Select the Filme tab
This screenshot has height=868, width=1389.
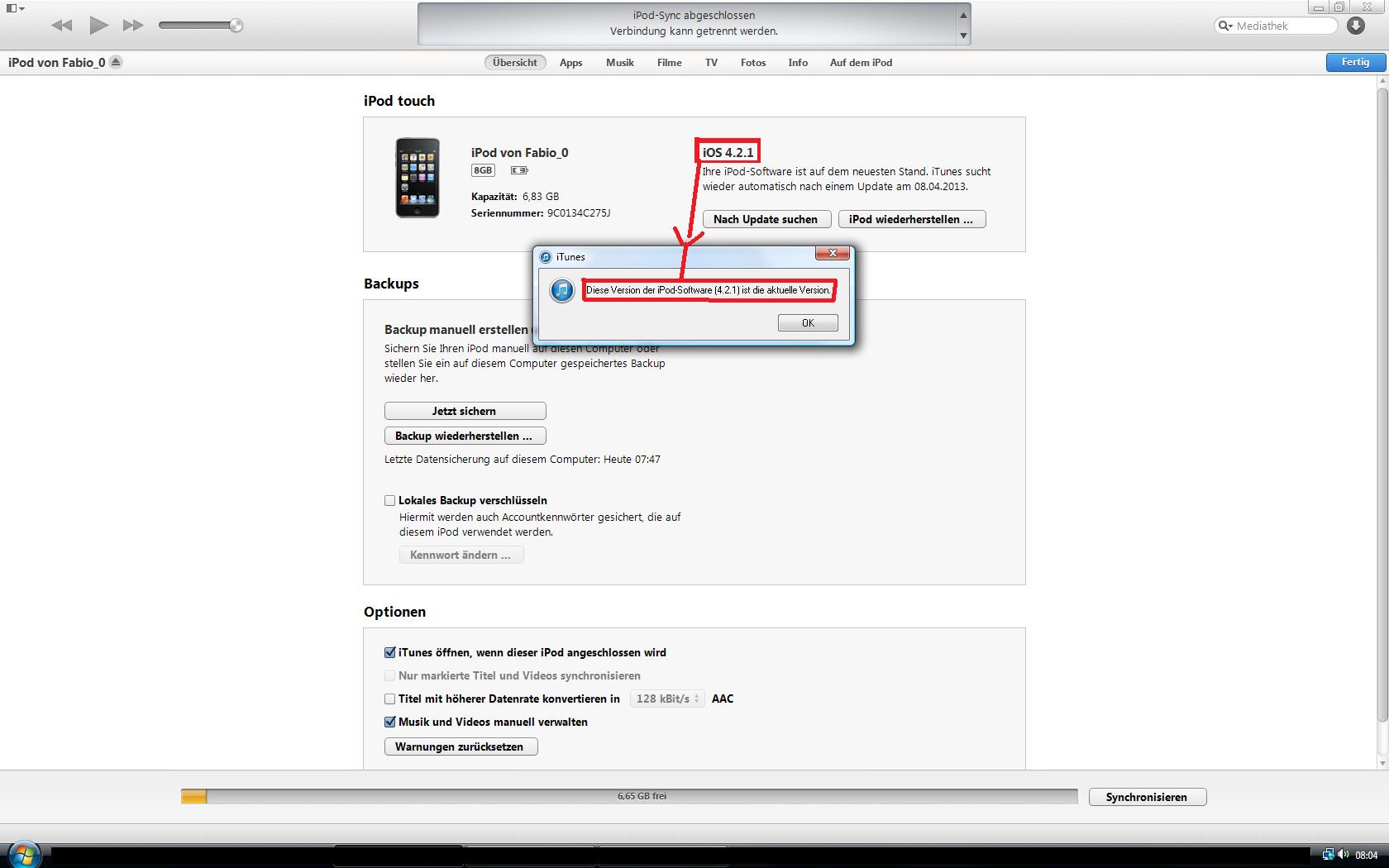[670, 63]
